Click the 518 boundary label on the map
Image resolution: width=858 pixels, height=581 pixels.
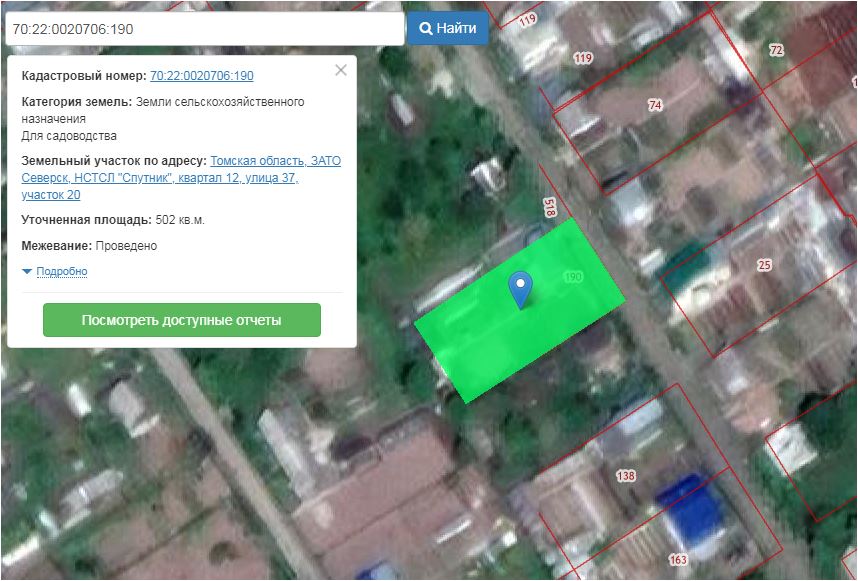(x=549, y=207)
